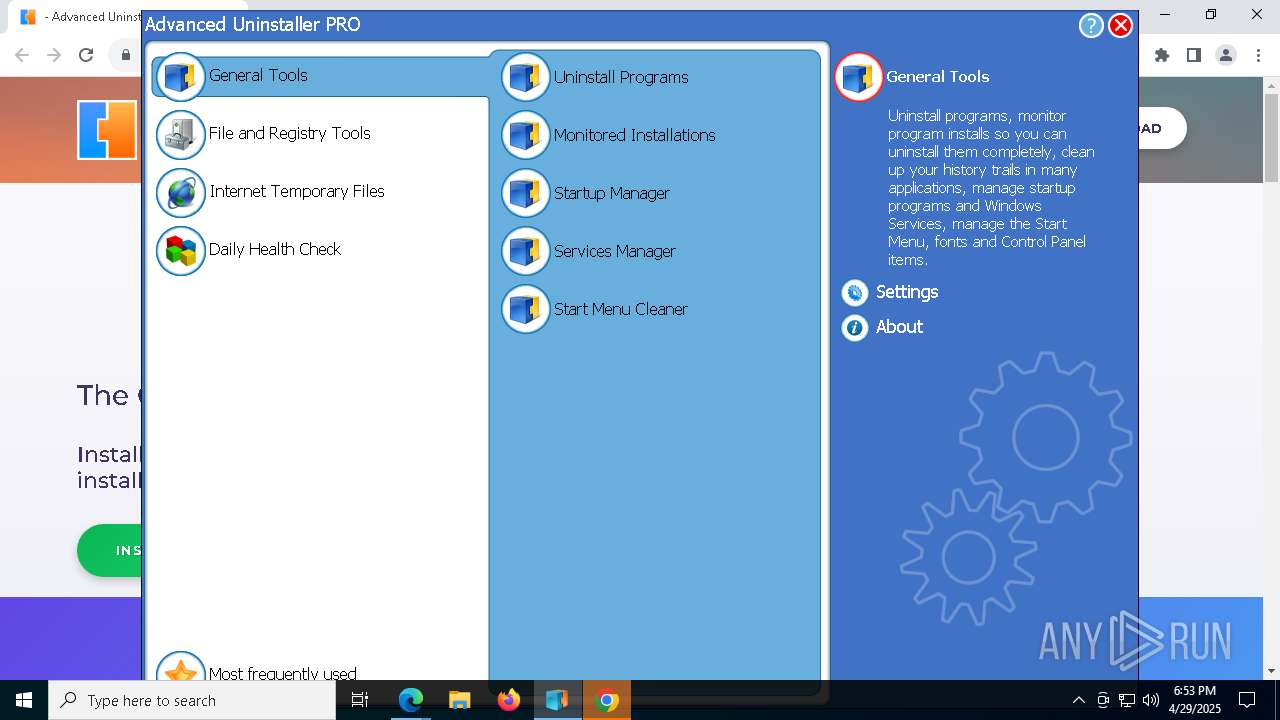1280x720 pixels.
Task: Launch the Uninstall Programs icon
Action: [x=525, y=77]
